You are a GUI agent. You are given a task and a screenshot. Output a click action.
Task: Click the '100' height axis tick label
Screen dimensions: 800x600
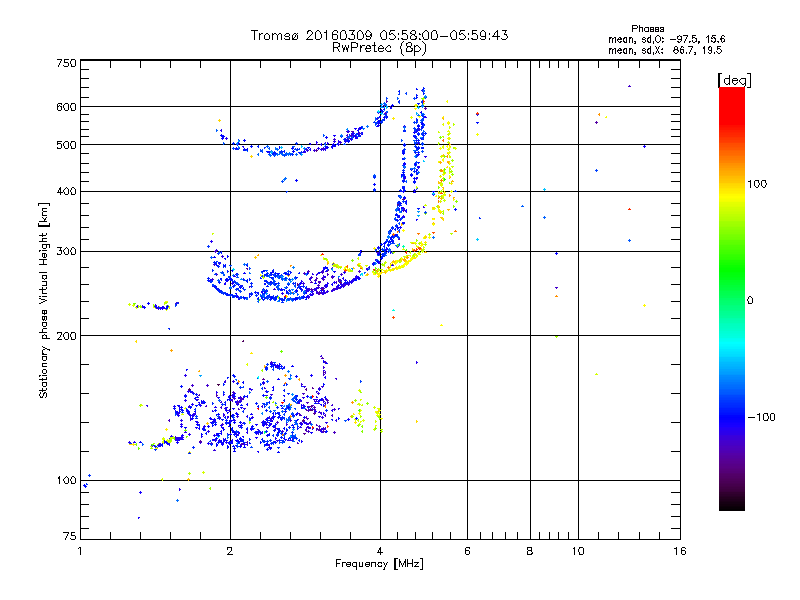66,481
